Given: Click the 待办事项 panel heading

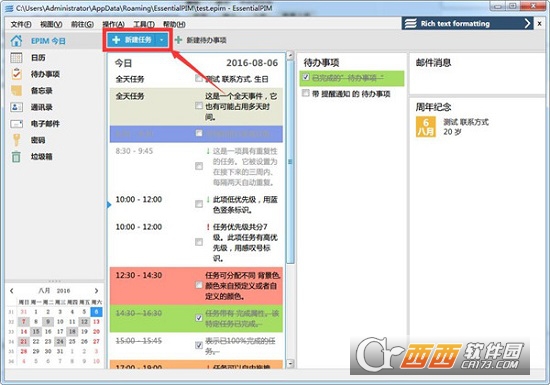Looking at the screenshot, I should [321, 63].
